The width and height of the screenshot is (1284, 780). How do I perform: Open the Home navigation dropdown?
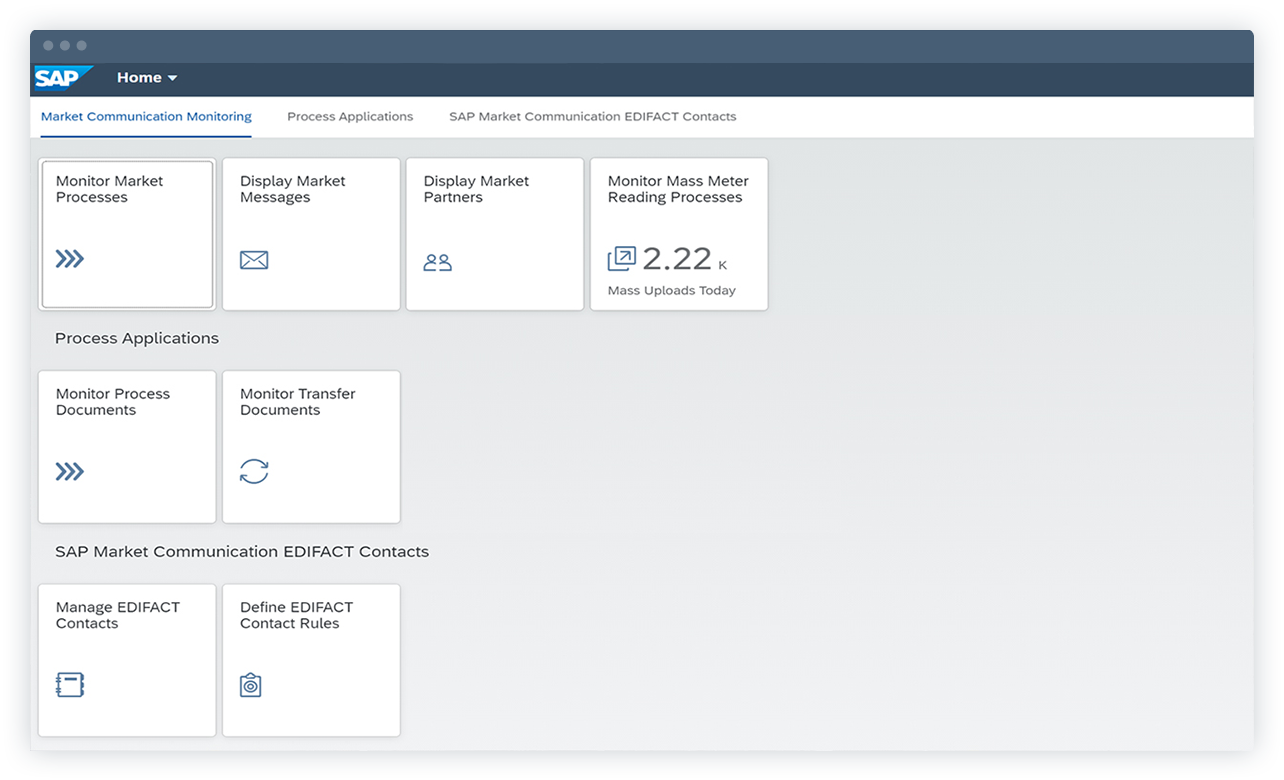point(146,77)
